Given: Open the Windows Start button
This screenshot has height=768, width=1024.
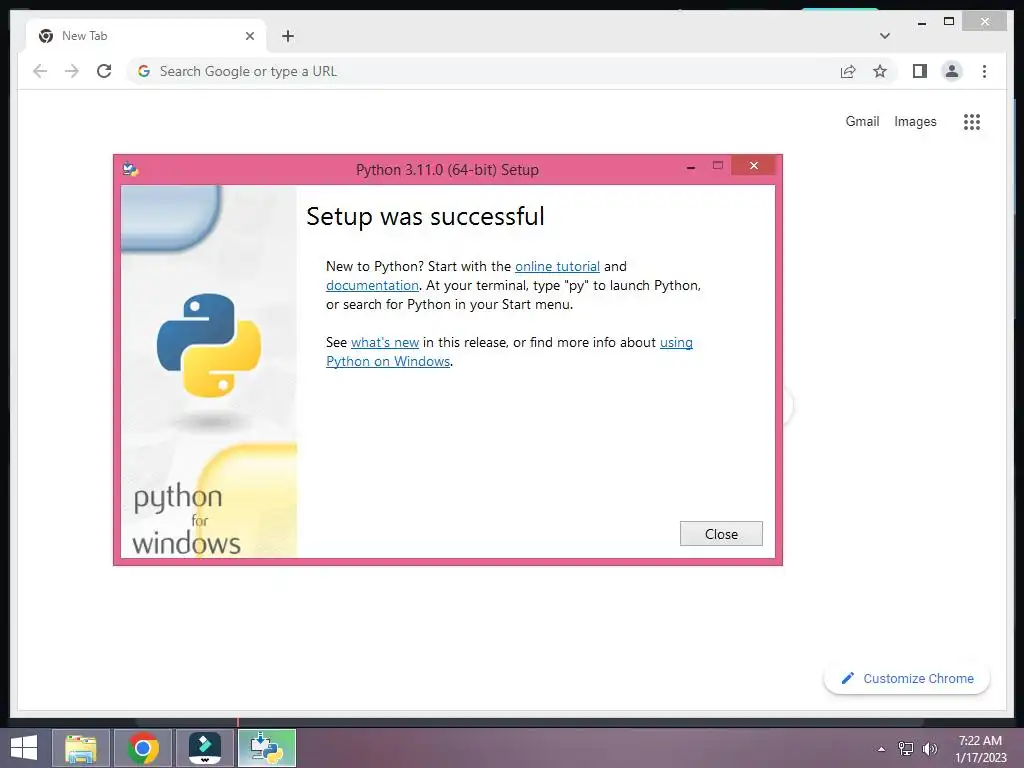Looking at the screenshot, I should pos(24,748).
